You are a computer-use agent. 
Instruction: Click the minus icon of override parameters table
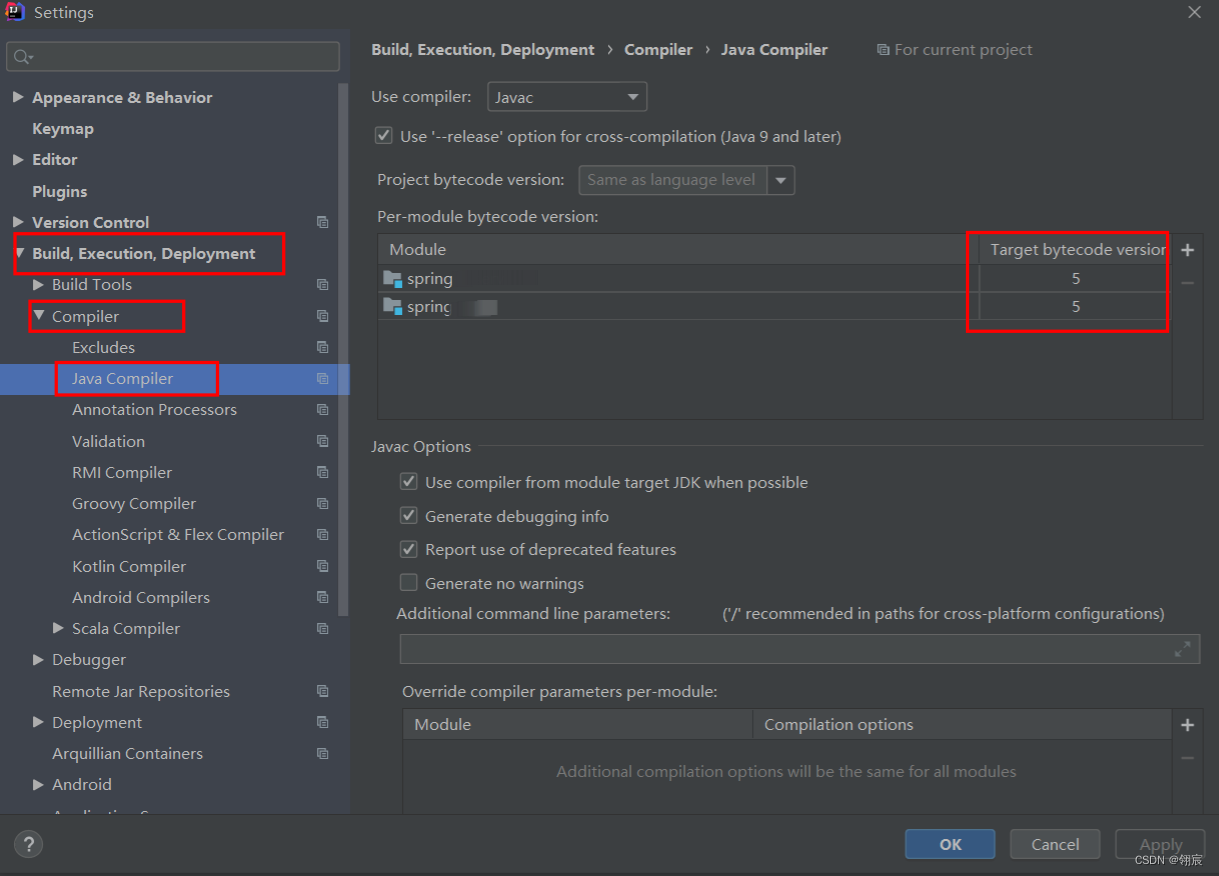pos(1187,758)
